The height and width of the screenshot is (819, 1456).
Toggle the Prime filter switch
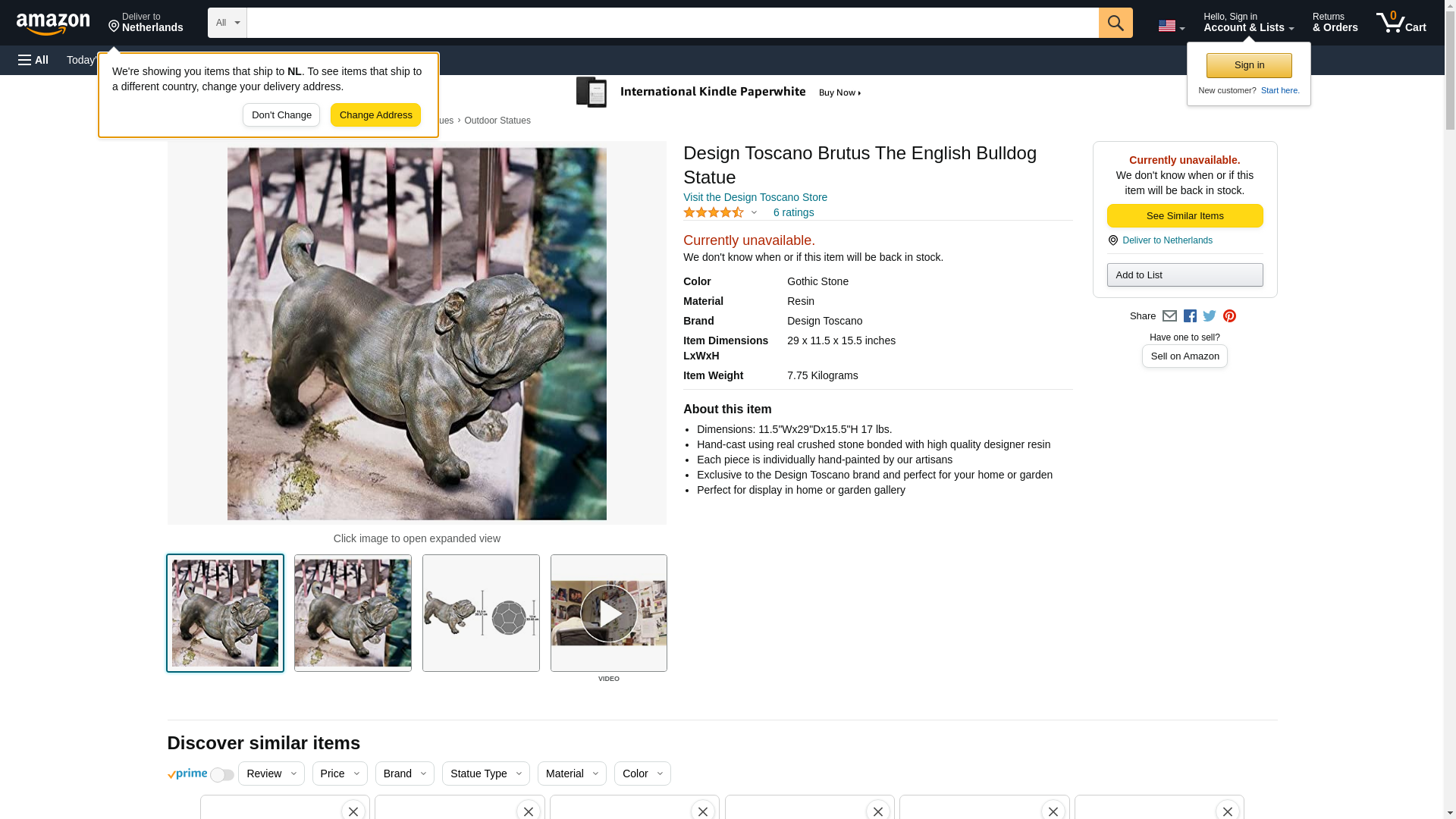tap(221, 774)
